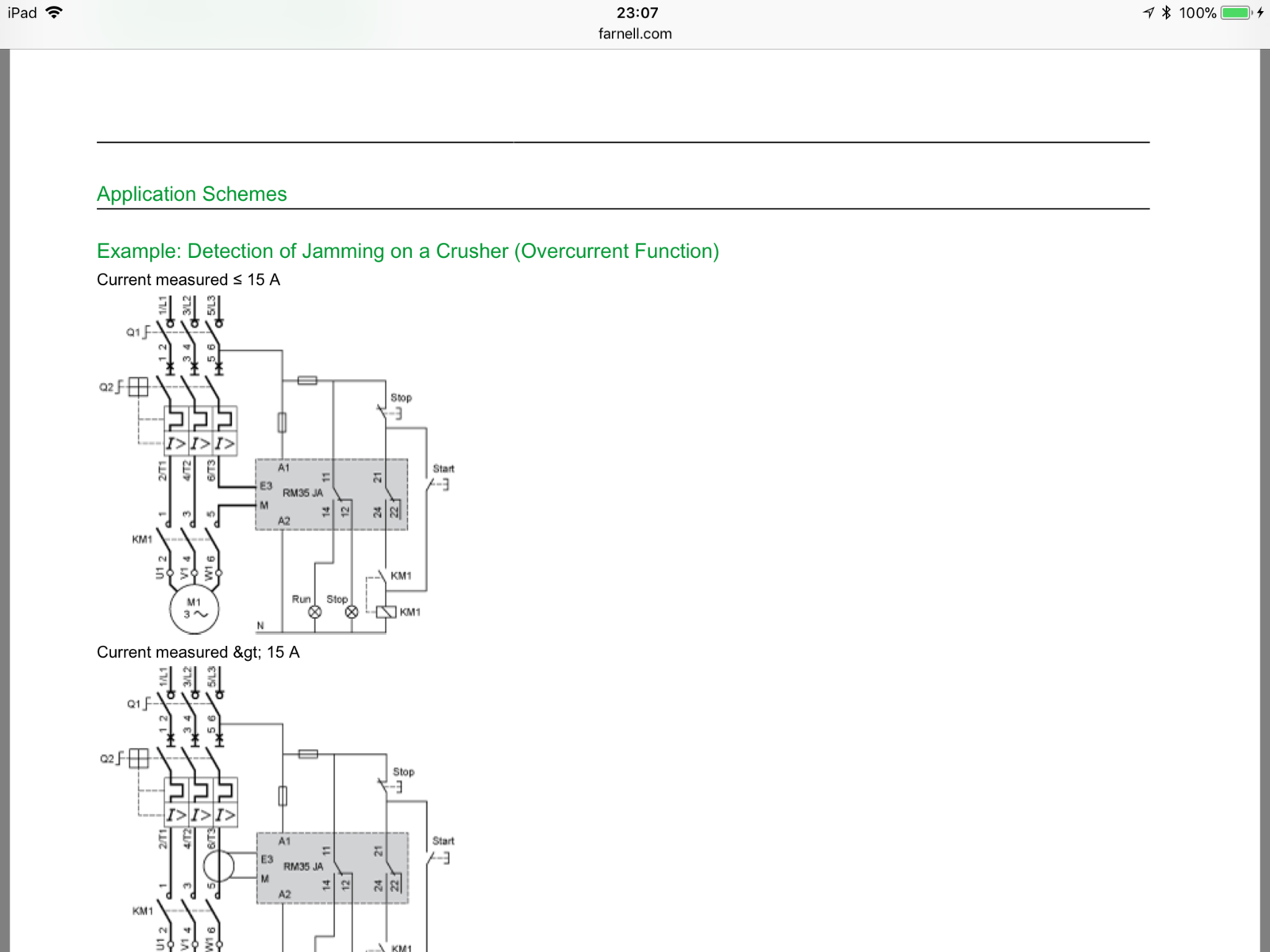Screen dimensions: 1270x952
Task: Tap the Wi-Fi icon in status bar
Action: coord(54,13)
